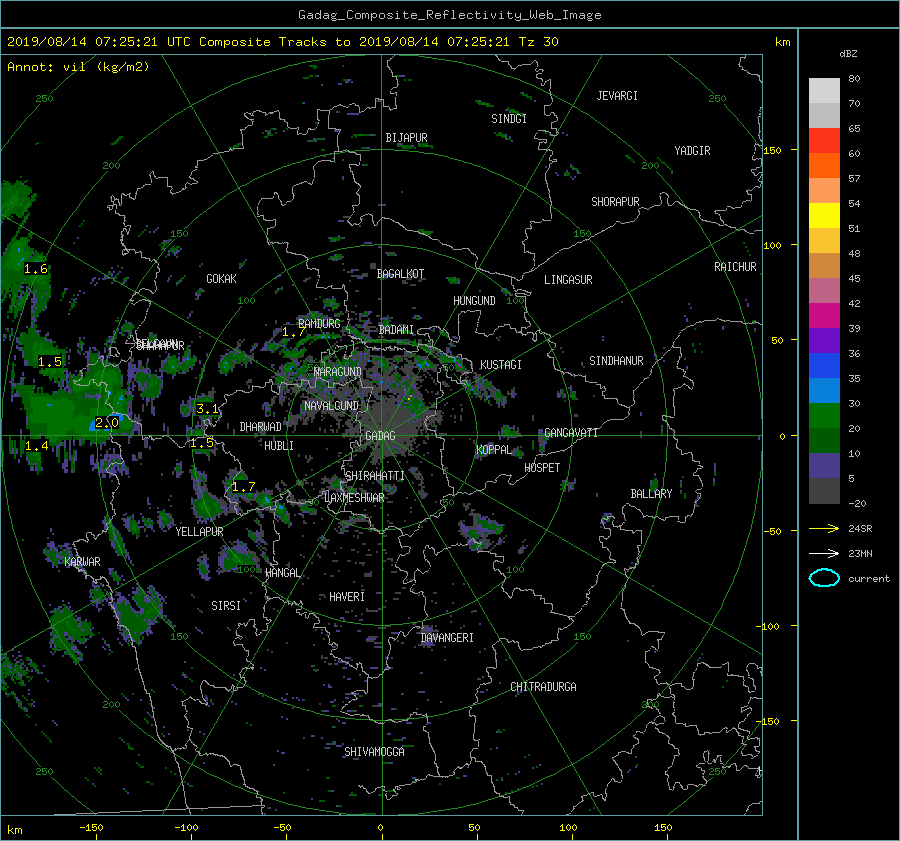Viewport: 900px width, 841px height.
Task: Click the HUBLI city label
Action: tap(279, 446)
